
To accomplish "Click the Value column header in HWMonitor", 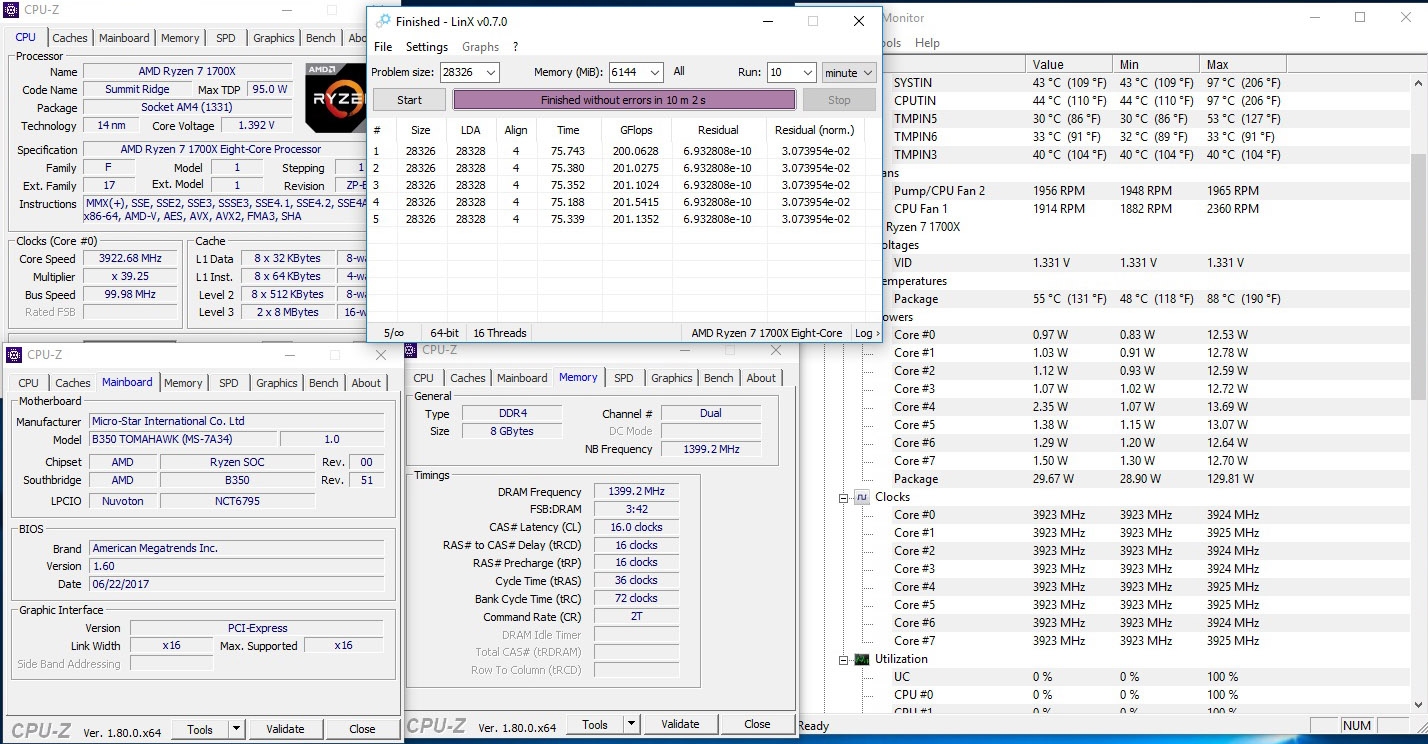I will pyautogui.click(x=1070, y=65).
